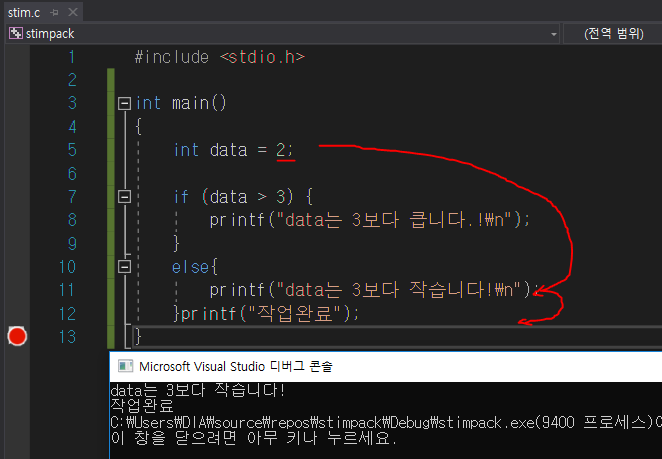
Task: Click line number 8
Action: (72, 220)
